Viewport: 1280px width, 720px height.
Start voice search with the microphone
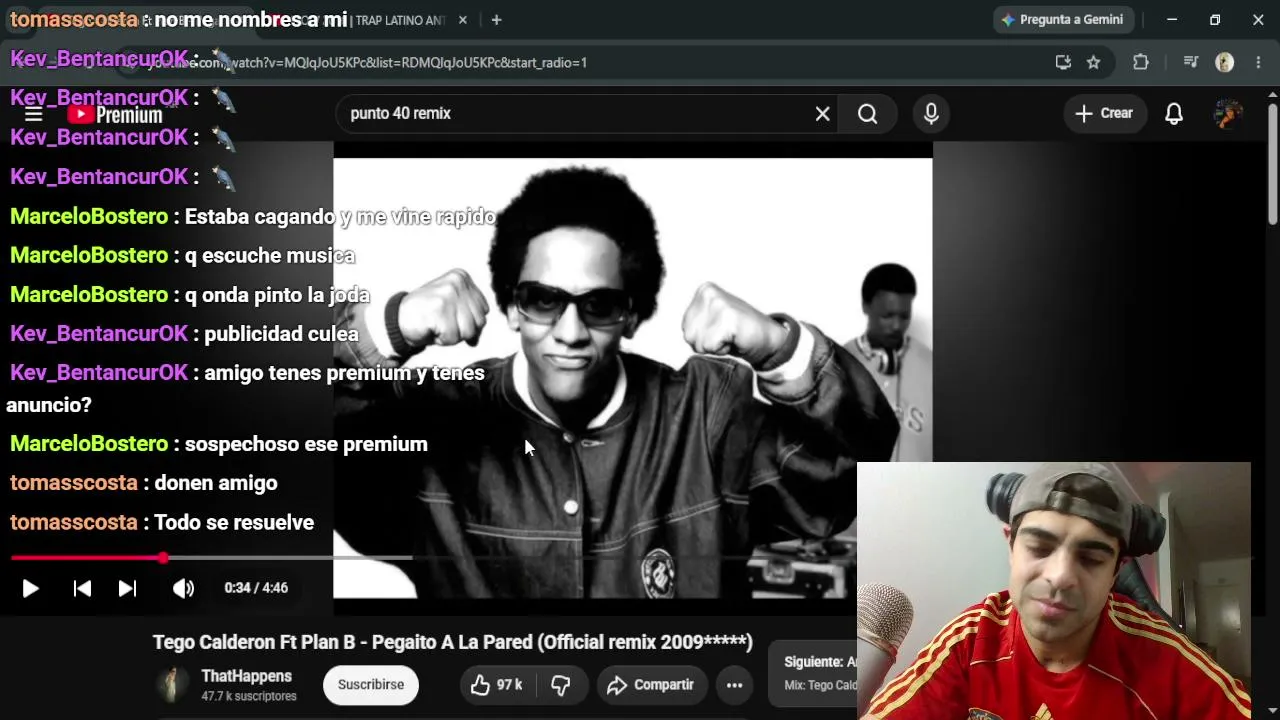tap(931, 114)
